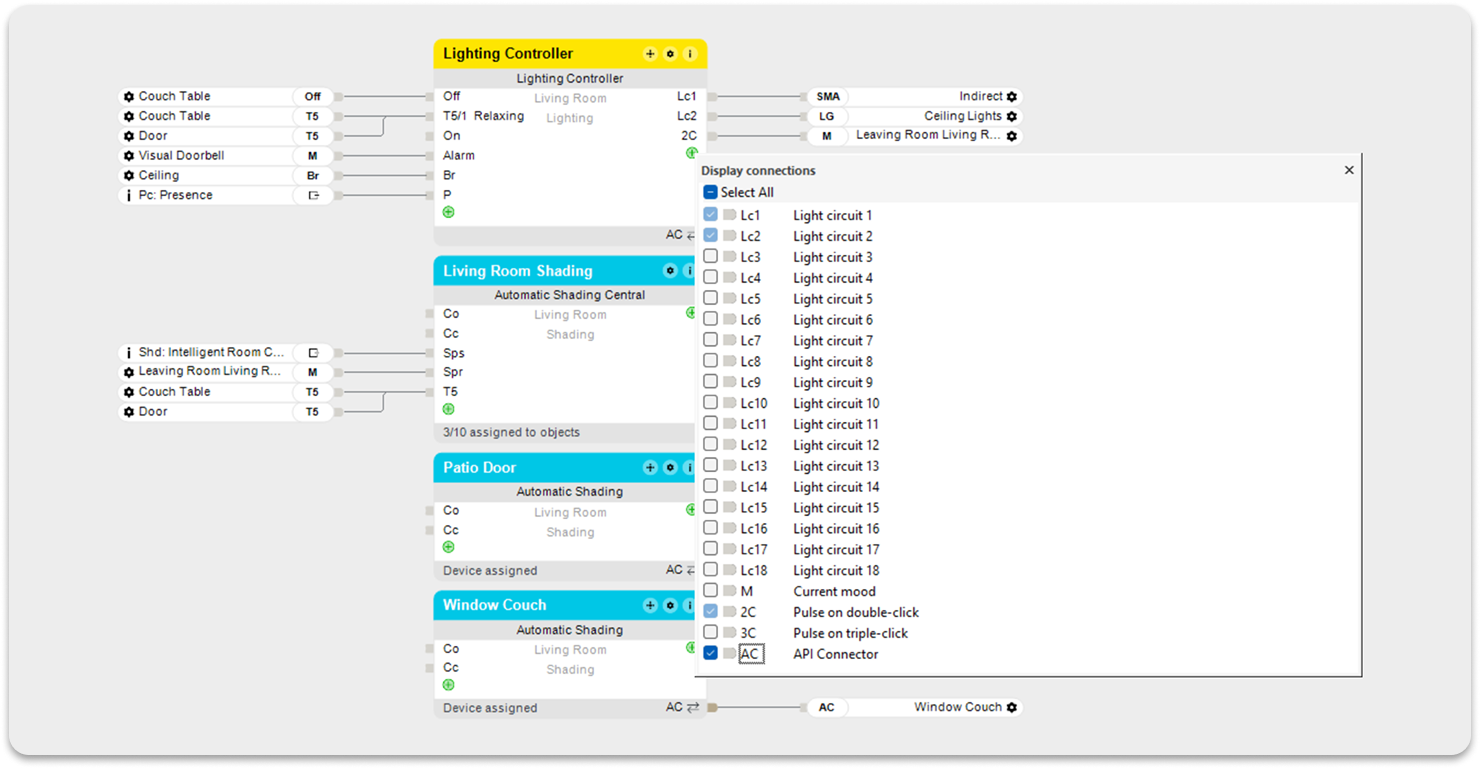The width and height of the screenshot is (1480, 769).
Task: Click green add-input icon in Living Room Shading
Action: 448,409
